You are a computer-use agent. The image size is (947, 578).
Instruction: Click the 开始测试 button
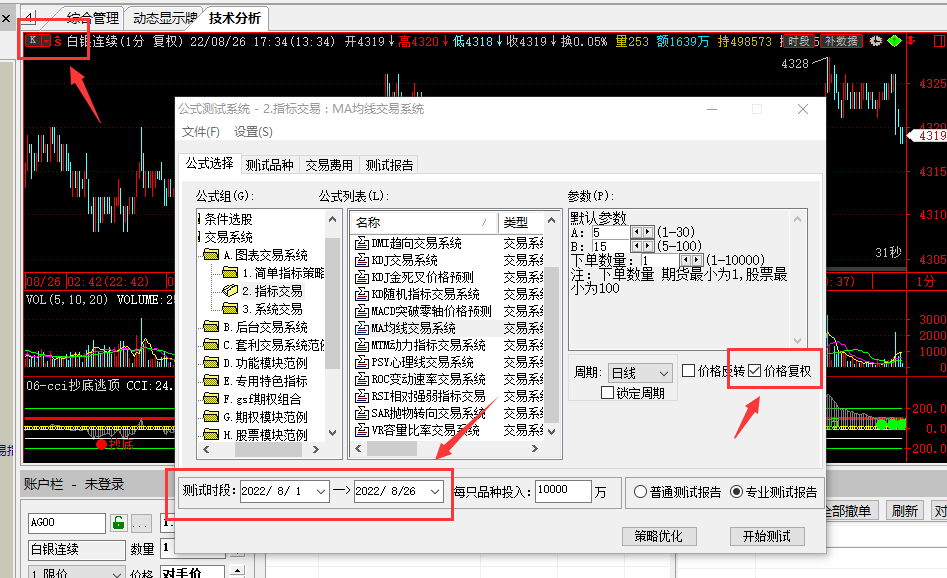[x=766, y=536]
